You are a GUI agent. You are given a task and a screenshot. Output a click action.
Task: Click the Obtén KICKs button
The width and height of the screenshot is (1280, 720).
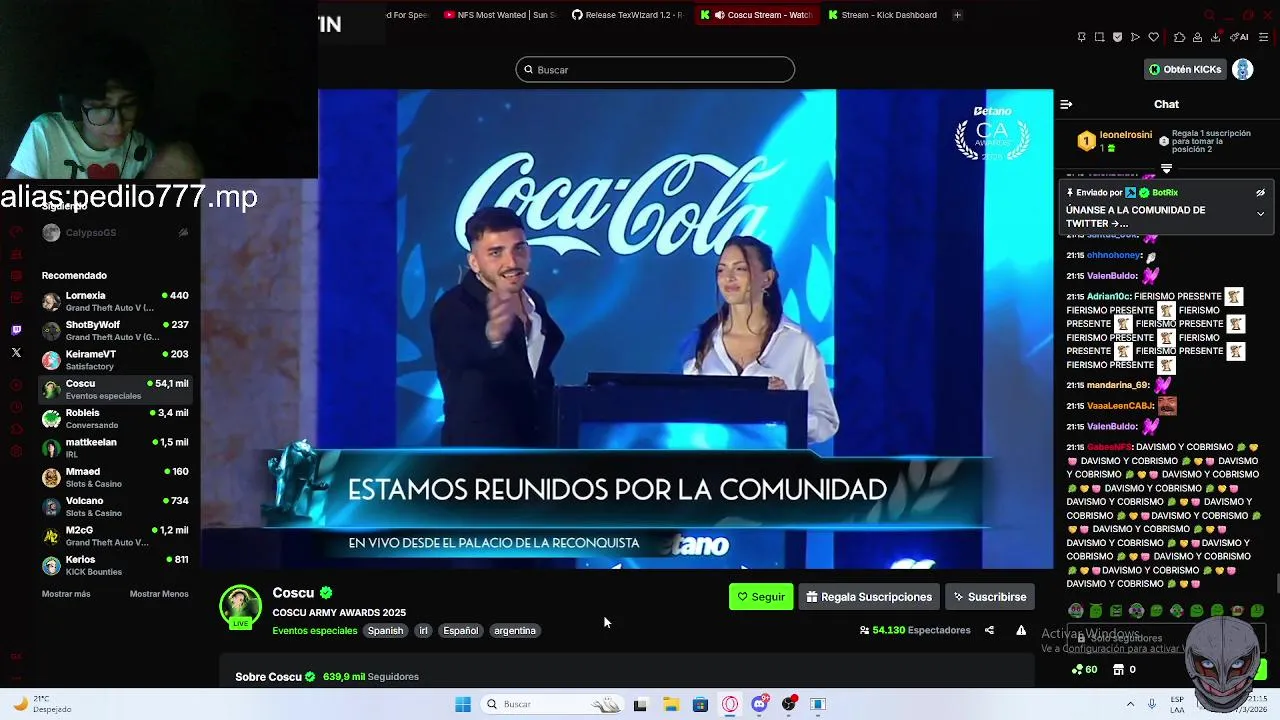(1185, 69)
